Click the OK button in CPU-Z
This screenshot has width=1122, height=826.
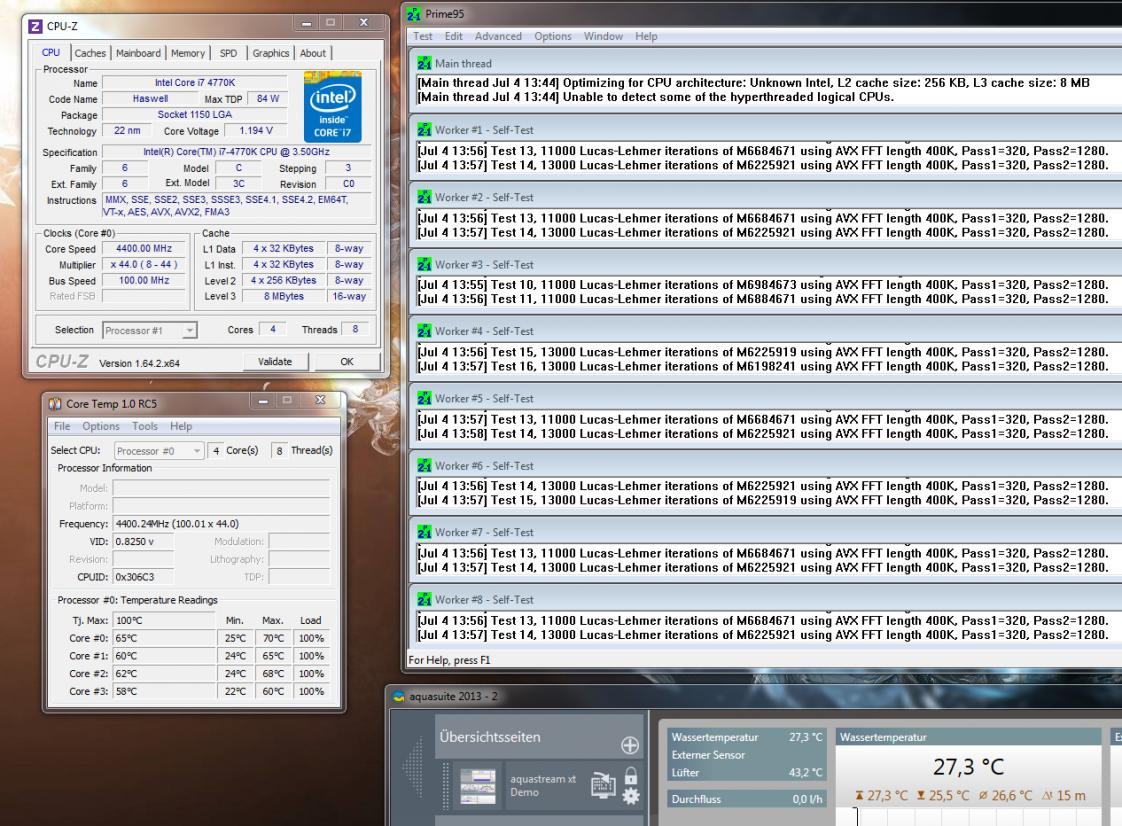(x=347, y=361)
